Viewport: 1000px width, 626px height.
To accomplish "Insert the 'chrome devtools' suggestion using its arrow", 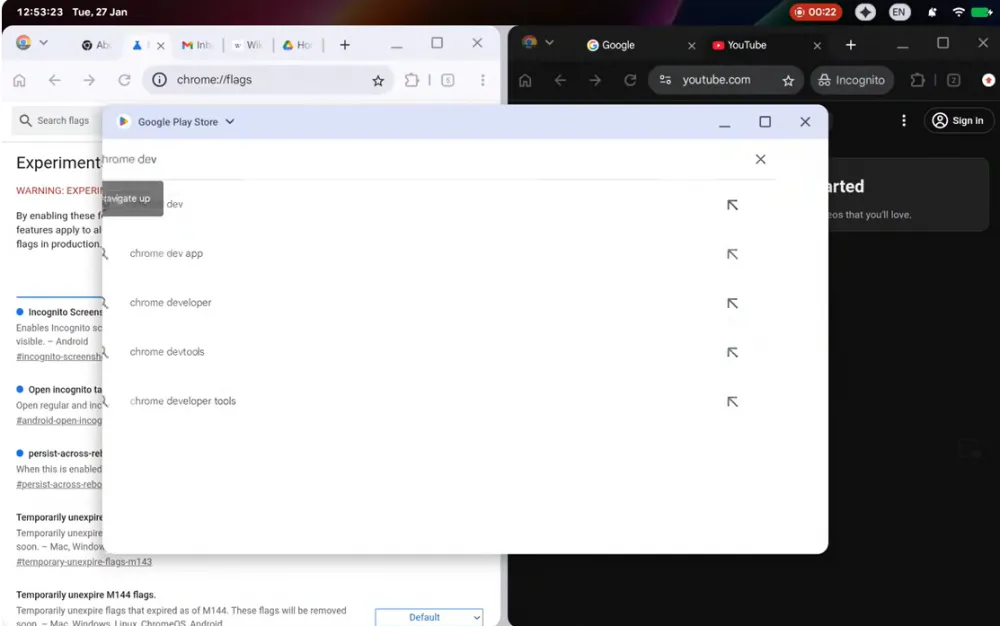I will 732,352.
